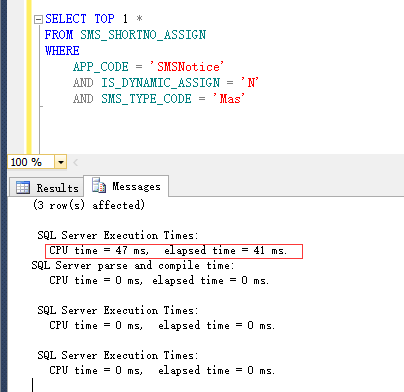Image resolution: width=404 pixels, height=392 pixels.
Task: Click last 'SQL Server Execution Times:' heading
Action: click(x=118, y=355)
